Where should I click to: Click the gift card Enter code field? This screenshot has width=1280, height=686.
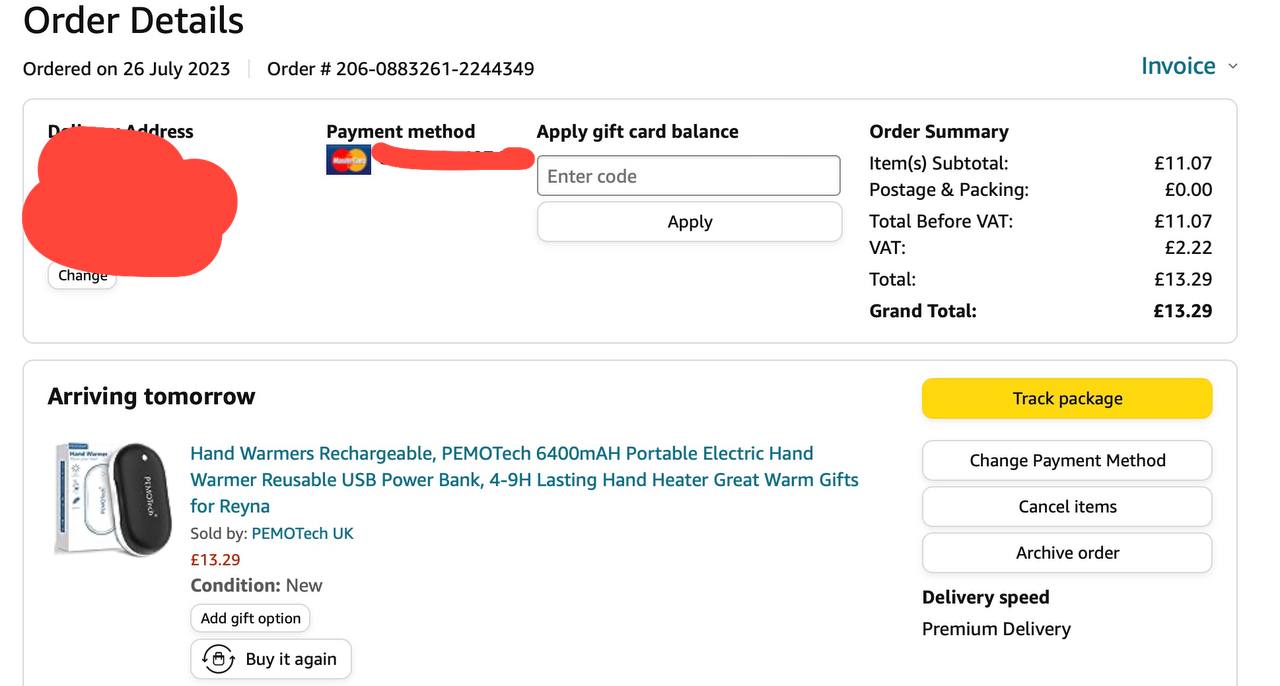(x=688, y=176)
